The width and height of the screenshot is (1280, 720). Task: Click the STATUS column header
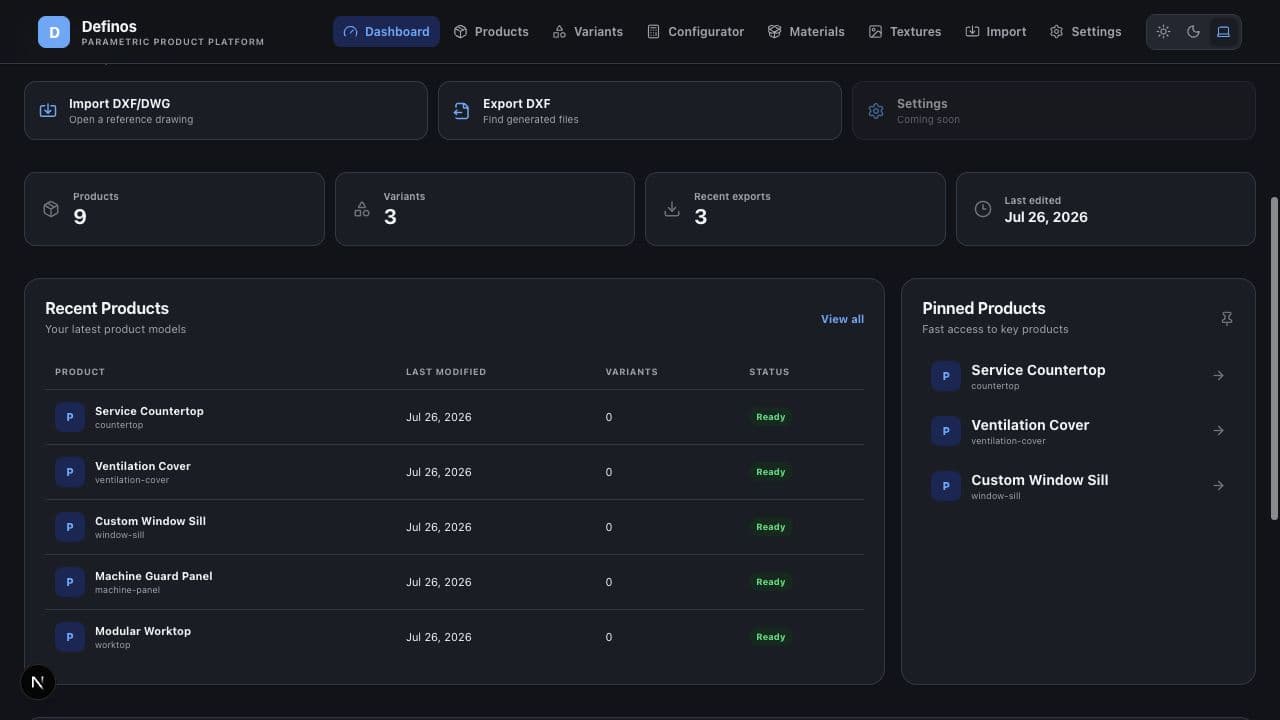(769, 372)
